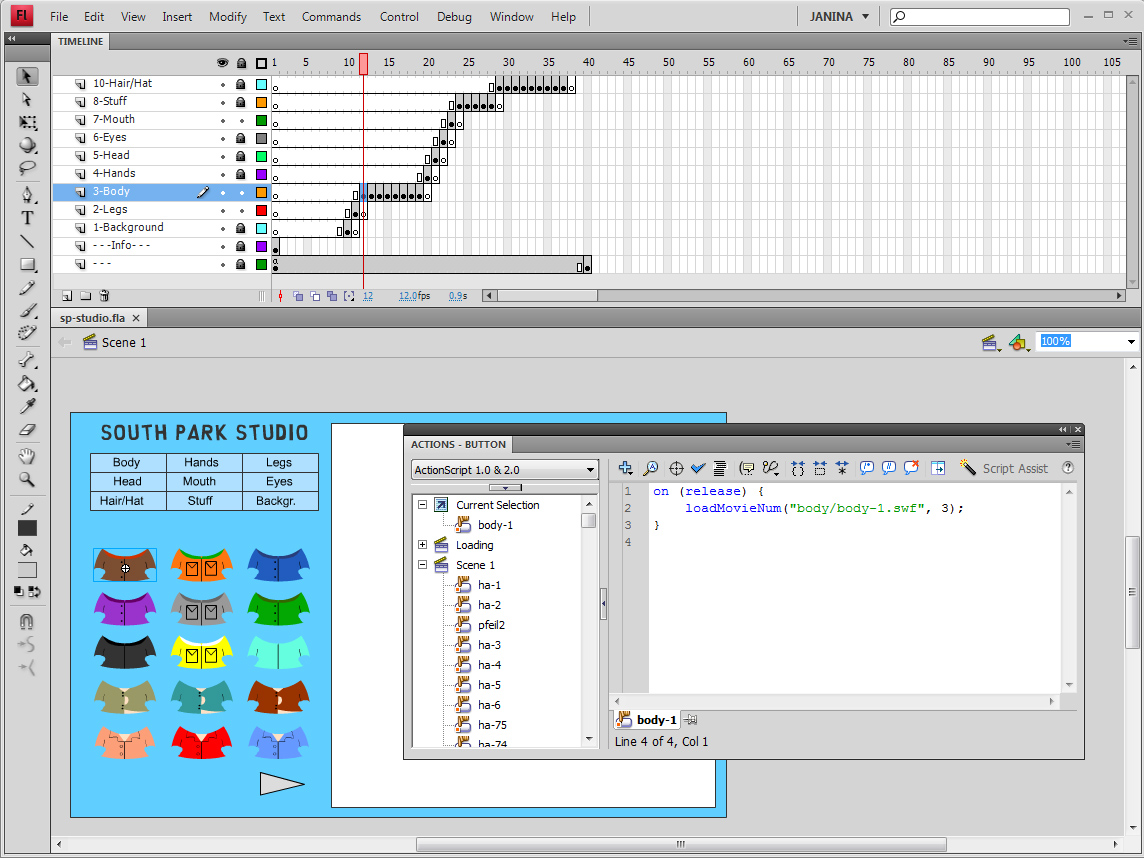
Task: Click the Insert target path icon
Action: pos(676,468)
